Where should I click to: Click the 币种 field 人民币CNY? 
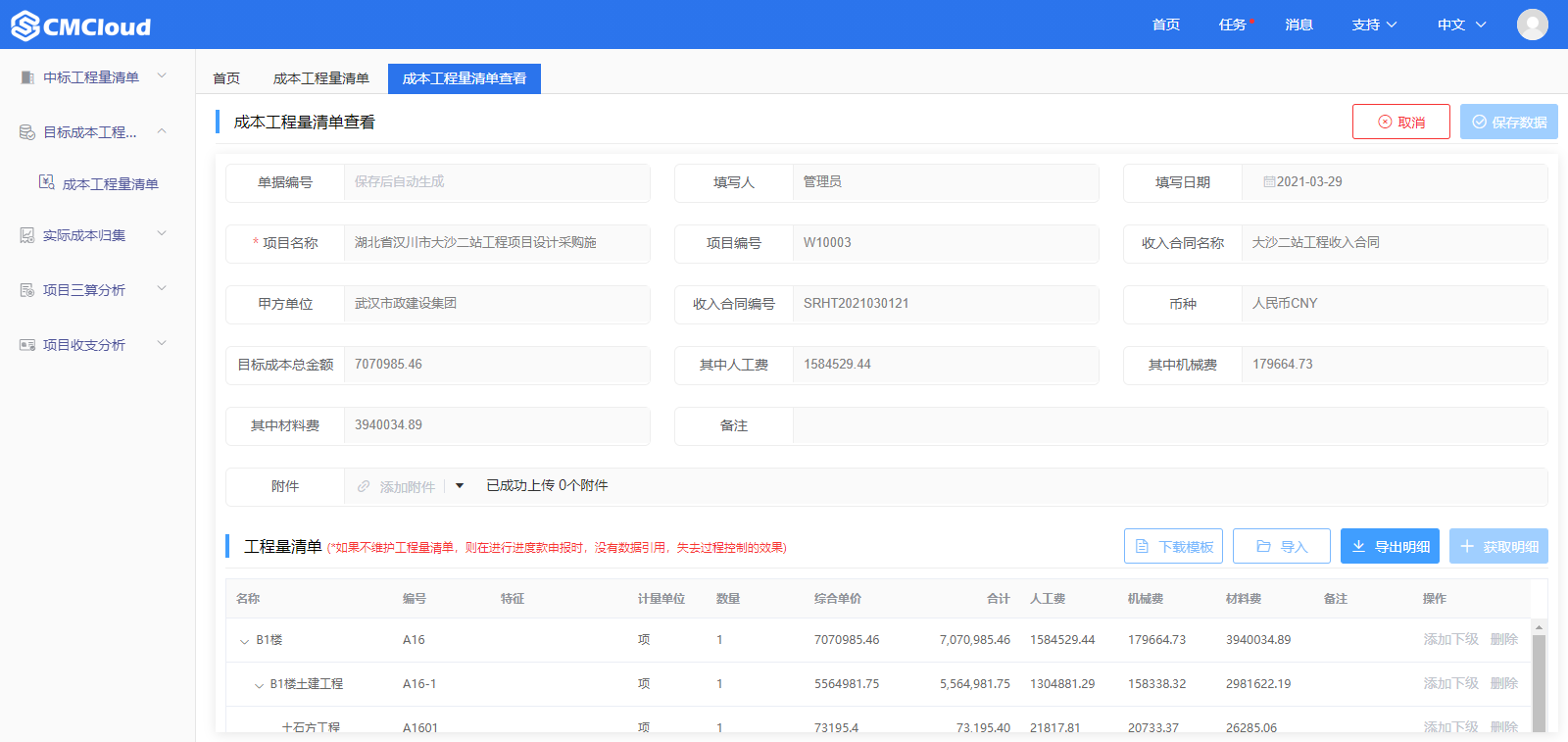[1395, 304]
